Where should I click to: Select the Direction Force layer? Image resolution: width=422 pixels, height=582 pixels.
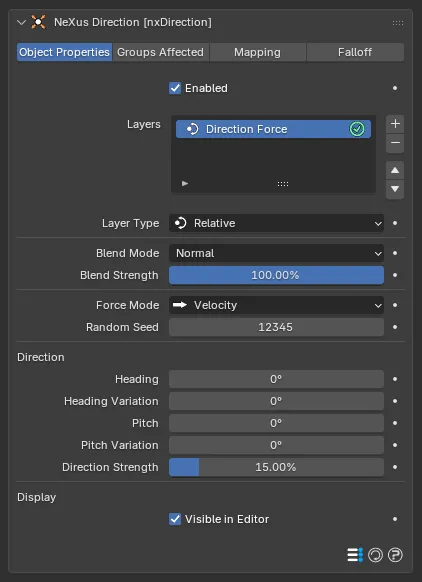coord(273,129)
